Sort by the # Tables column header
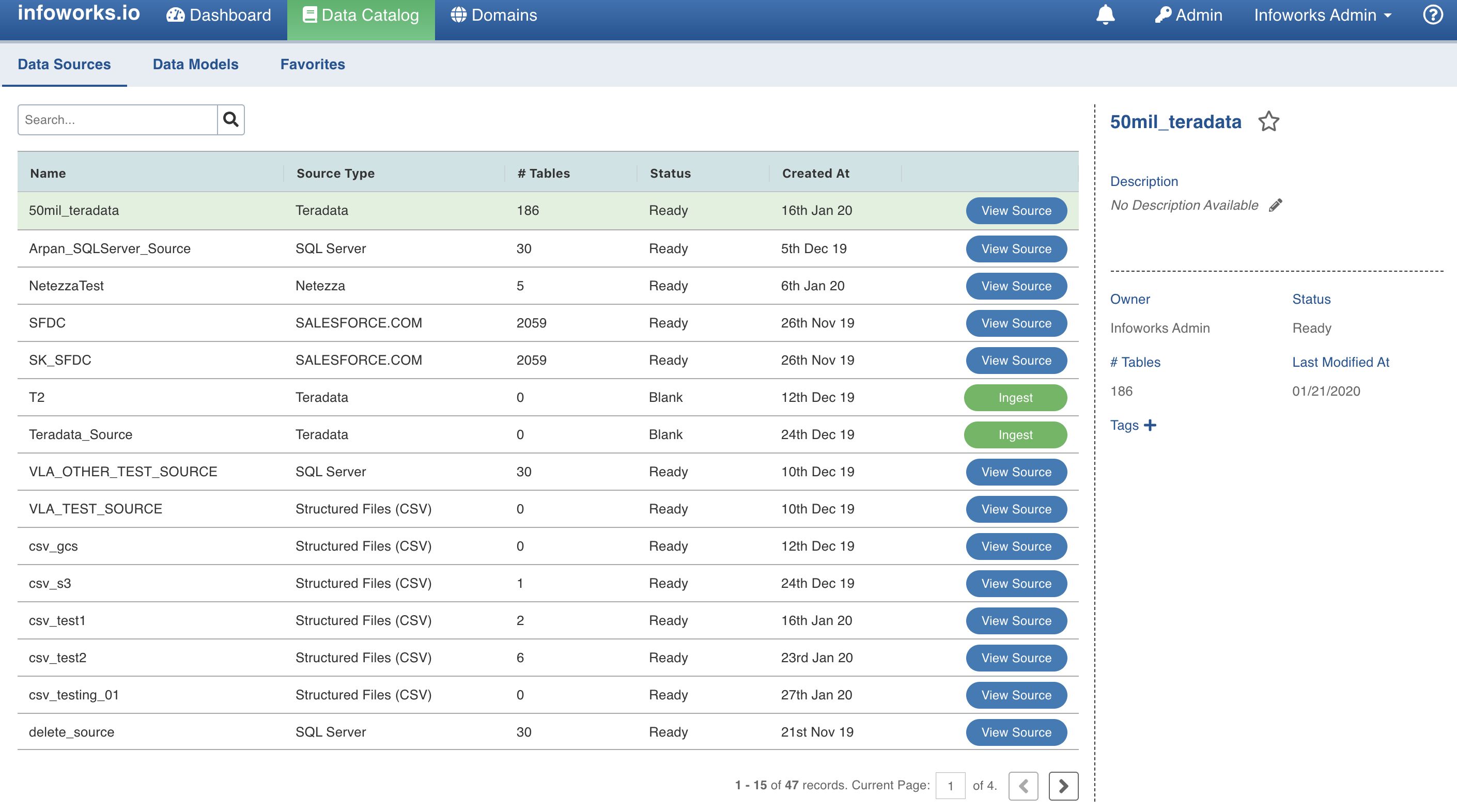 coord(544,173)
